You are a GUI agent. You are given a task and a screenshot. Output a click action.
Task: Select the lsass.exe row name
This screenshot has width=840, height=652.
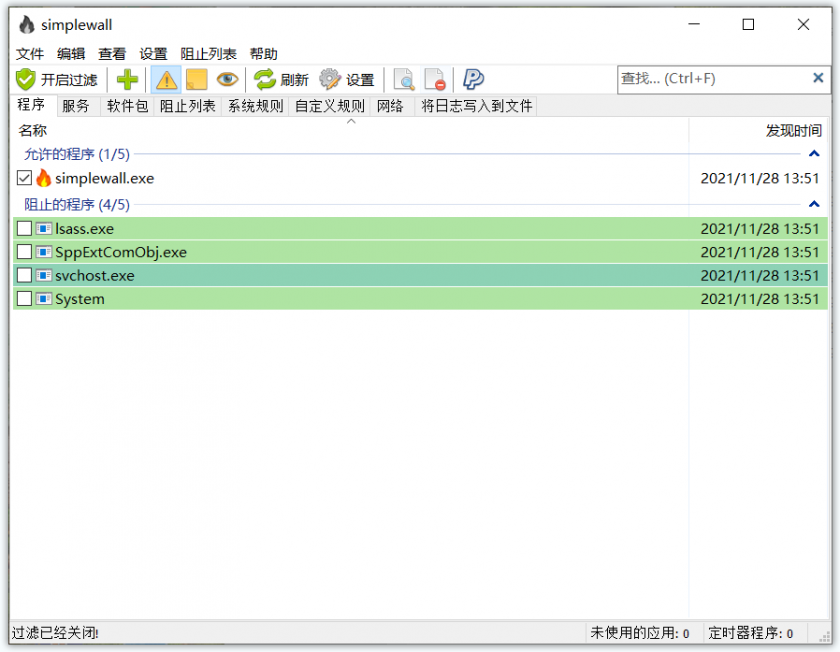click(x=85, y=229)
